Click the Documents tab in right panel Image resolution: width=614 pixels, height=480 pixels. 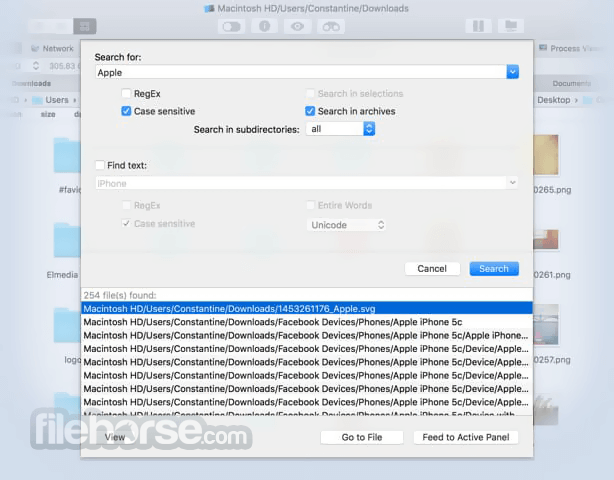tap(572, 83)
